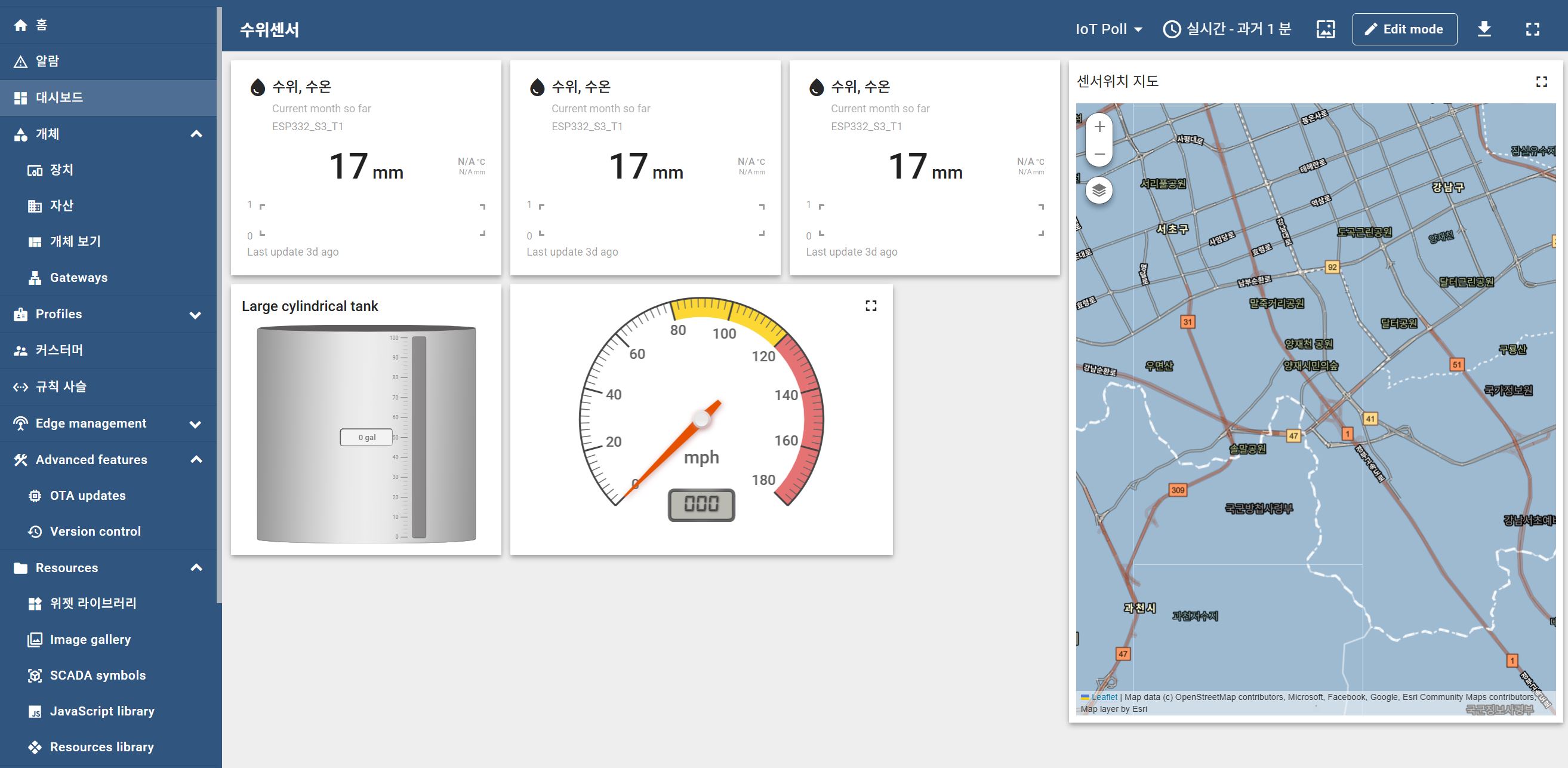Click the 위젯 라이브러리 widgets icon

pos(35,604)
